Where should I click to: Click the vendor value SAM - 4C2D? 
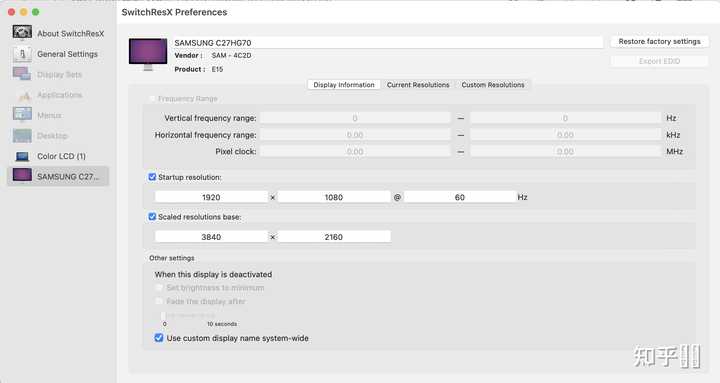[231, 55]
